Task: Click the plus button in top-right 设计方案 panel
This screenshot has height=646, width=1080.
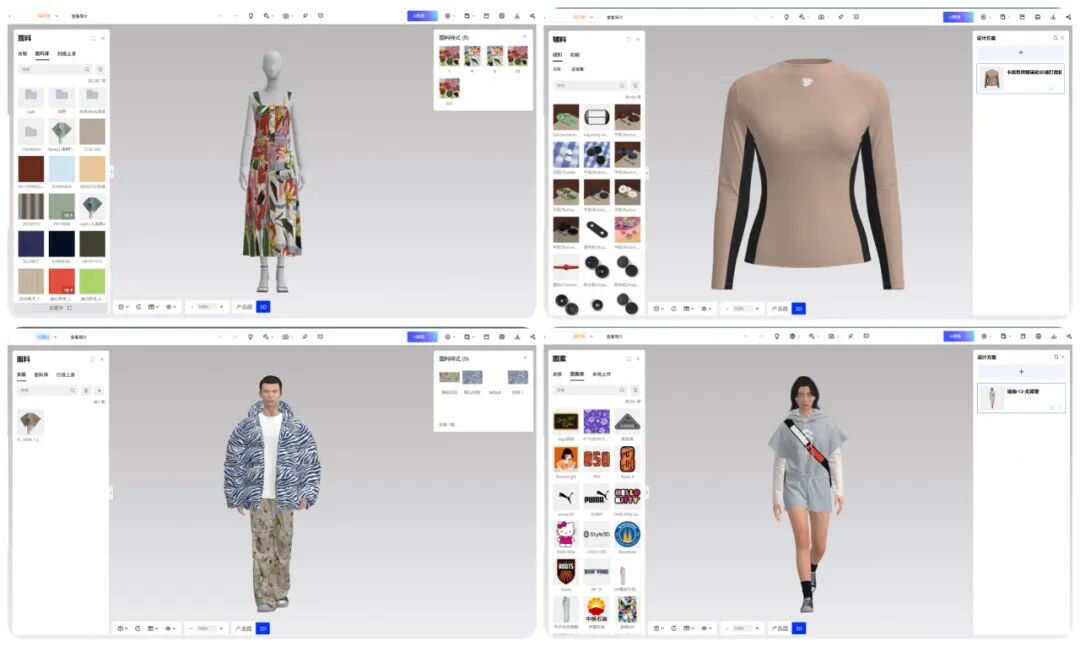Action: pos(1020,52)
